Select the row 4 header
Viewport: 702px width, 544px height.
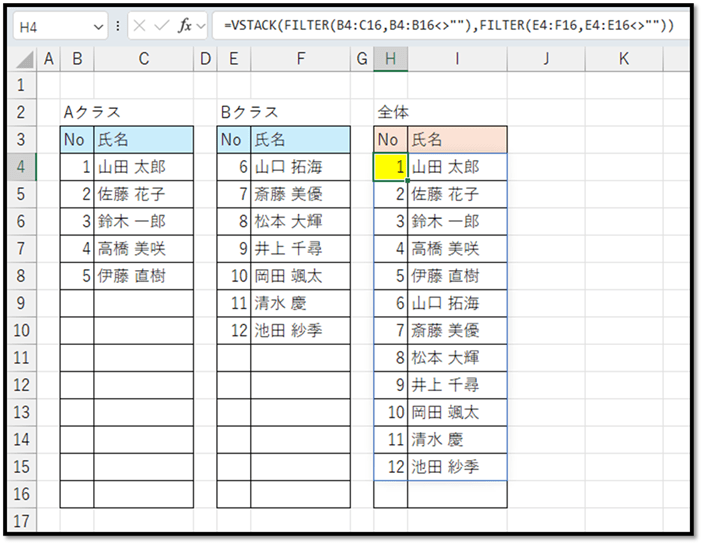click(20, 167)
